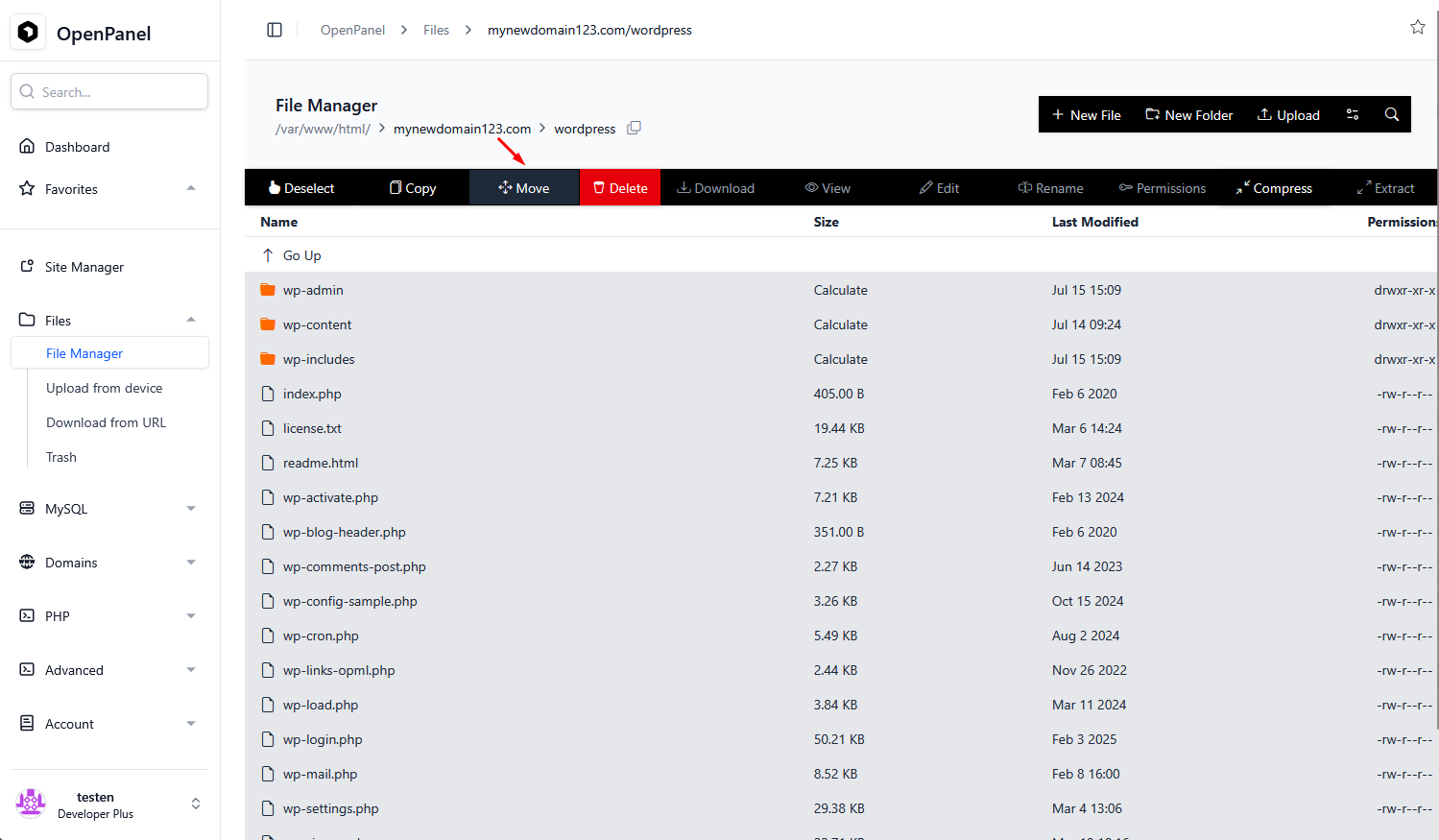
Task: Sort by the Size column header
Action: (826, 222)
